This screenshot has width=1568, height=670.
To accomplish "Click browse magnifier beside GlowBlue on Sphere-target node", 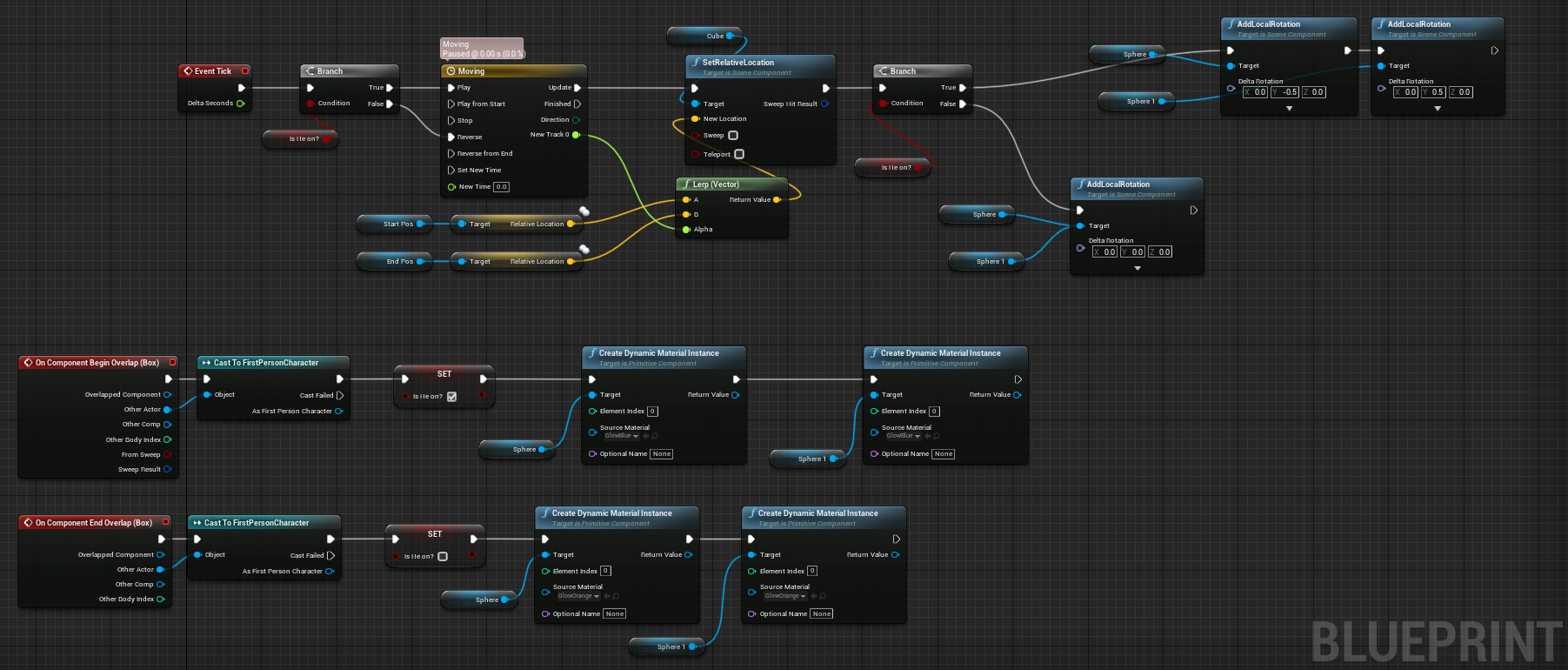I will [655, 436].
